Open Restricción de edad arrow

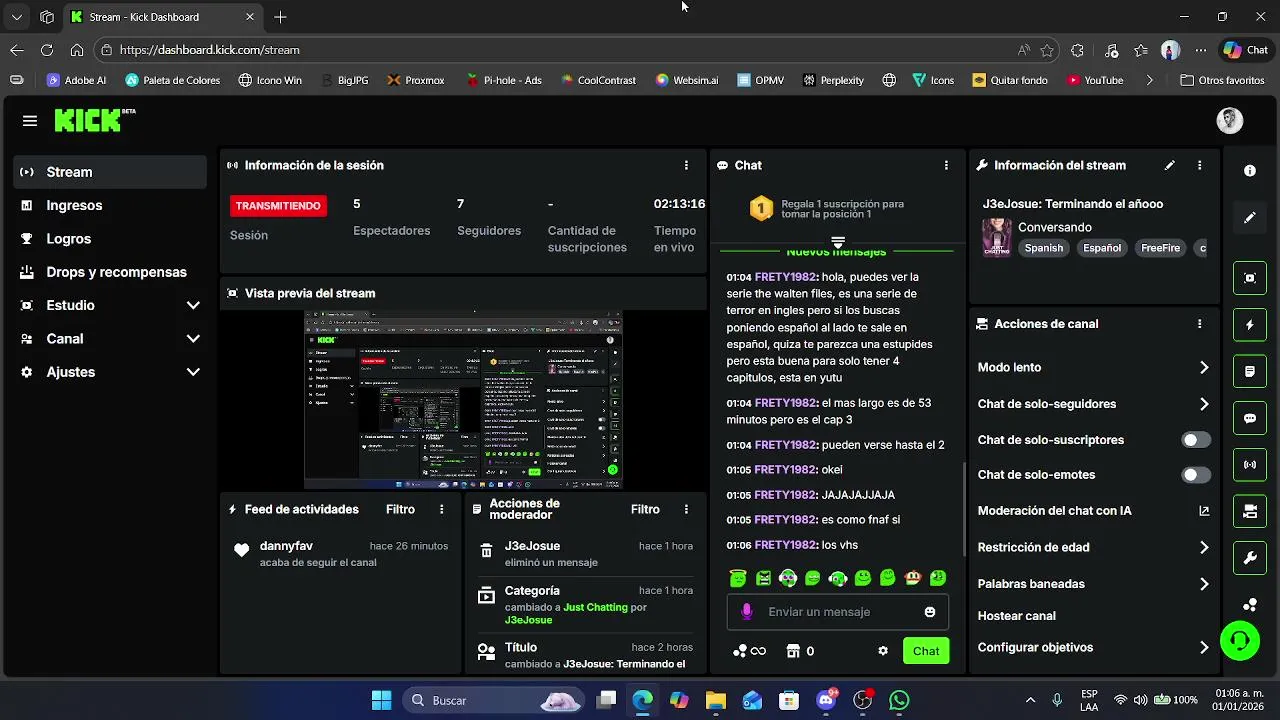[x=1204, y=548]
